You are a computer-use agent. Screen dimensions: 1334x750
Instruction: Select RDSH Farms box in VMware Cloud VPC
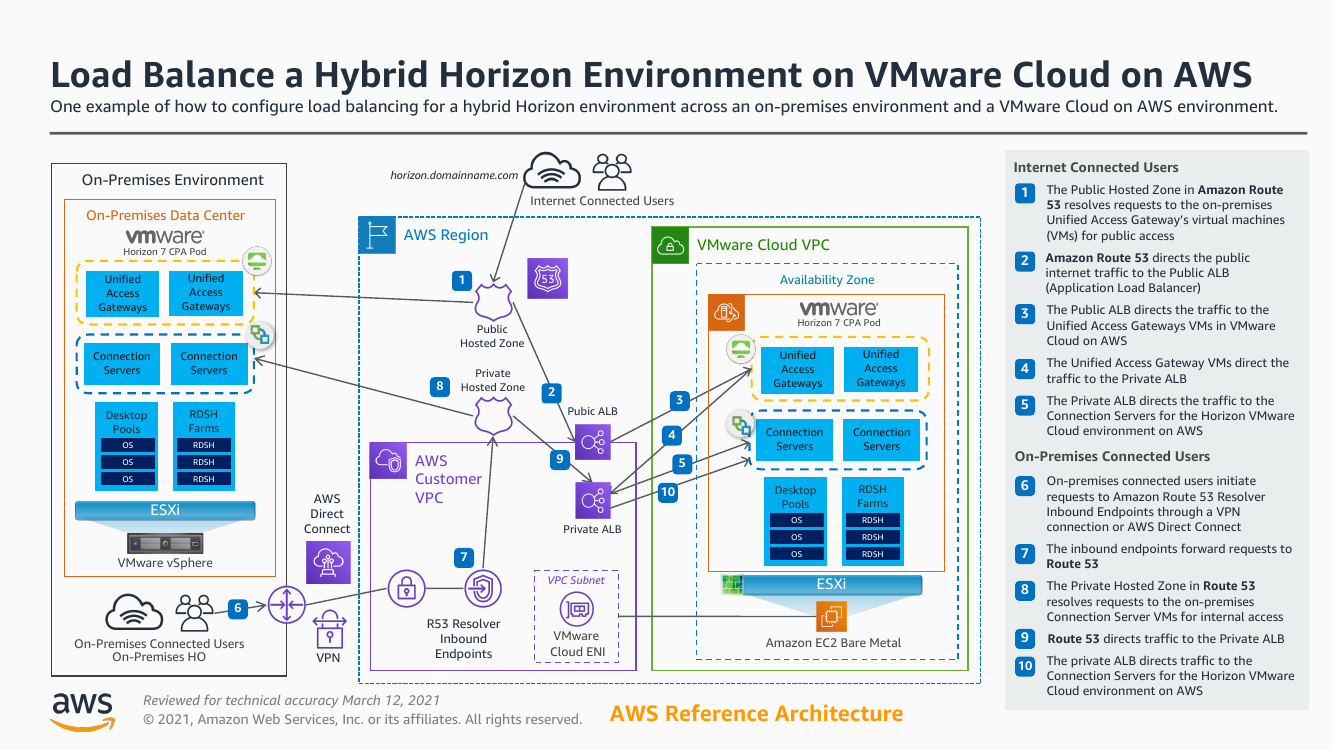tap(873, 521)
